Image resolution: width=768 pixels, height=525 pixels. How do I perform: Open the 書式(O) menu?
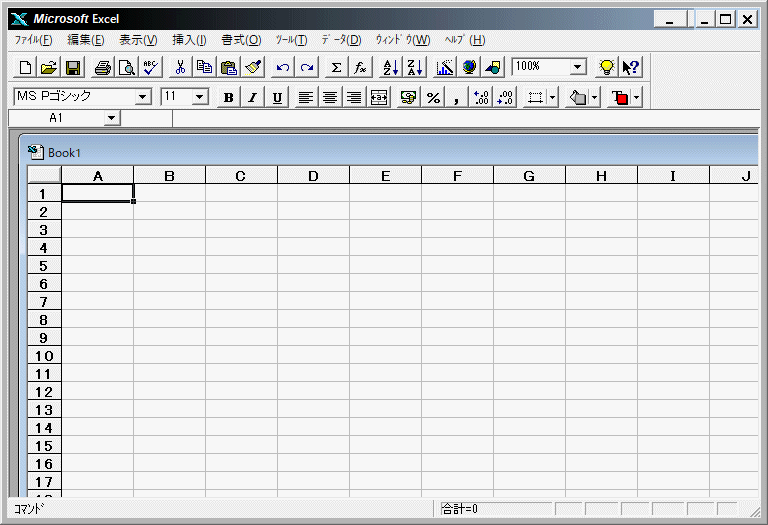[241, 40]
